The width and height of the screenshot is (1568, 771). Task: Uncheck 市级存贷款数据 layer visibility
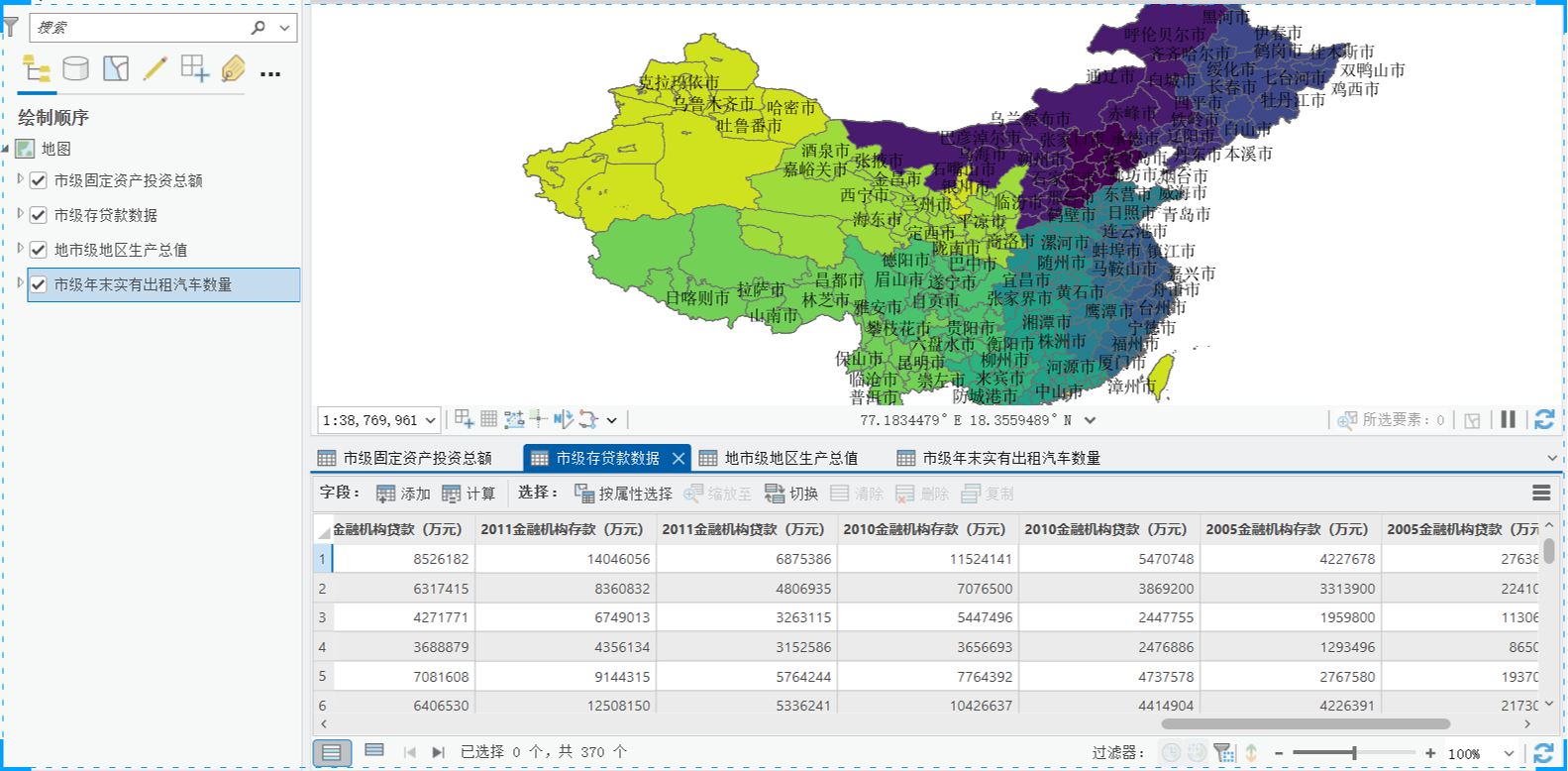click(39, 215)
